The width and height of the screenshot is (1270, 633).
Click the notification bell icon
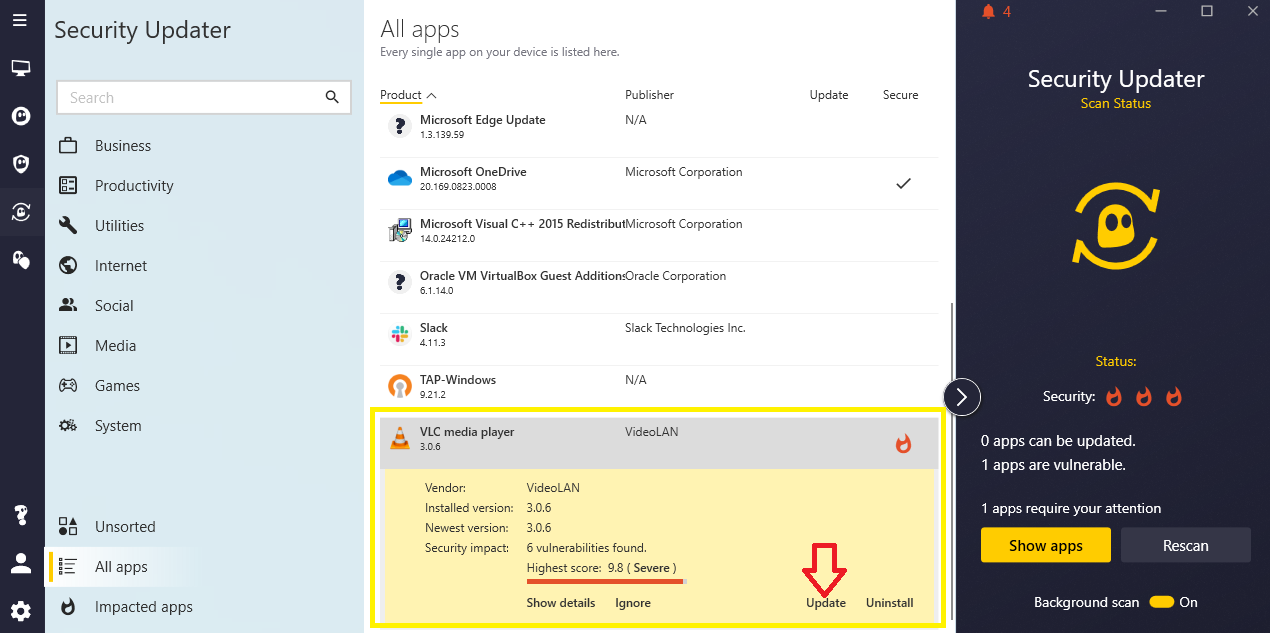(x=989, y=12)
